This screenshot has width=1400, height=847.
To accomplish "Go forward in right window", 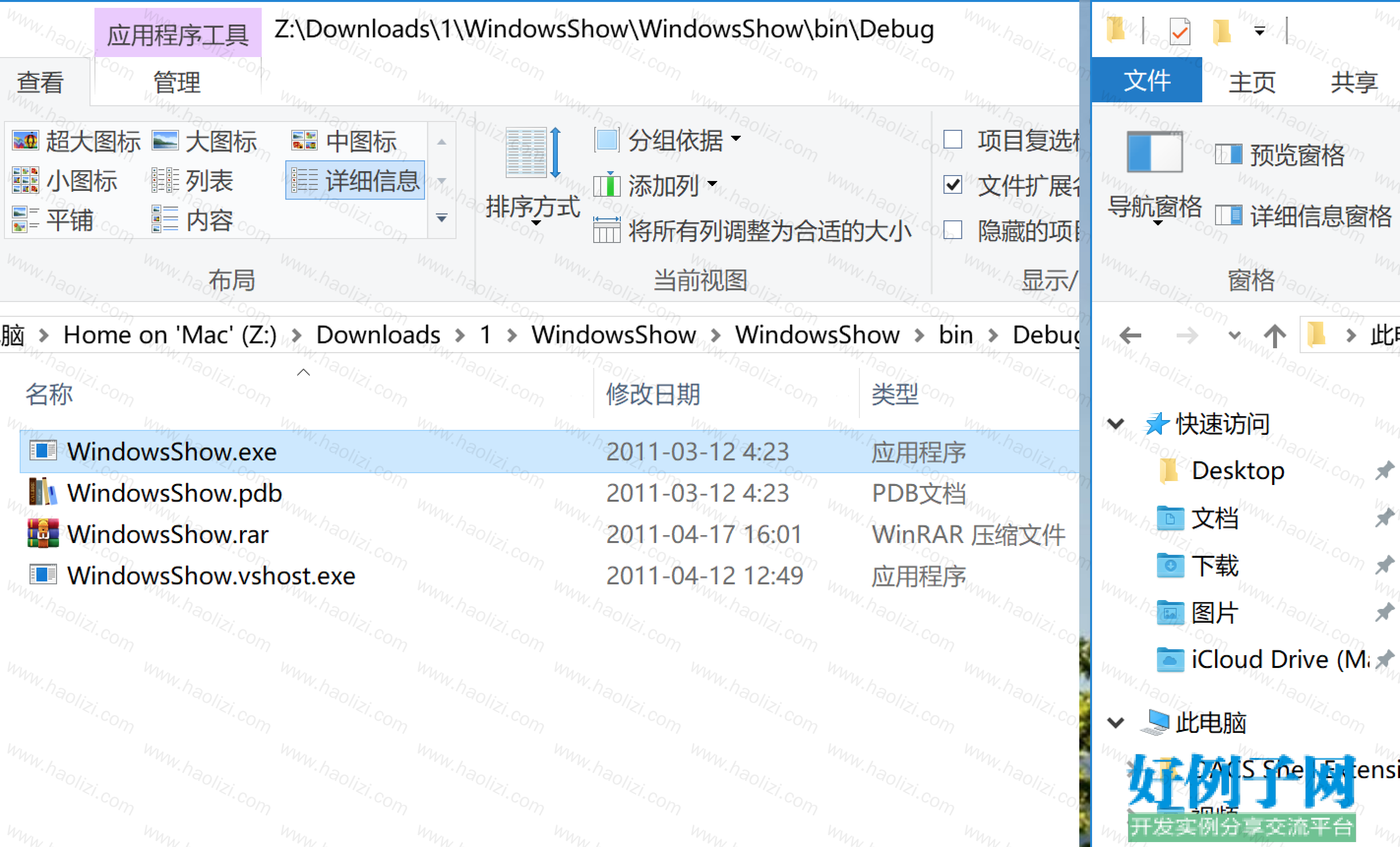I will (1187, 335).
